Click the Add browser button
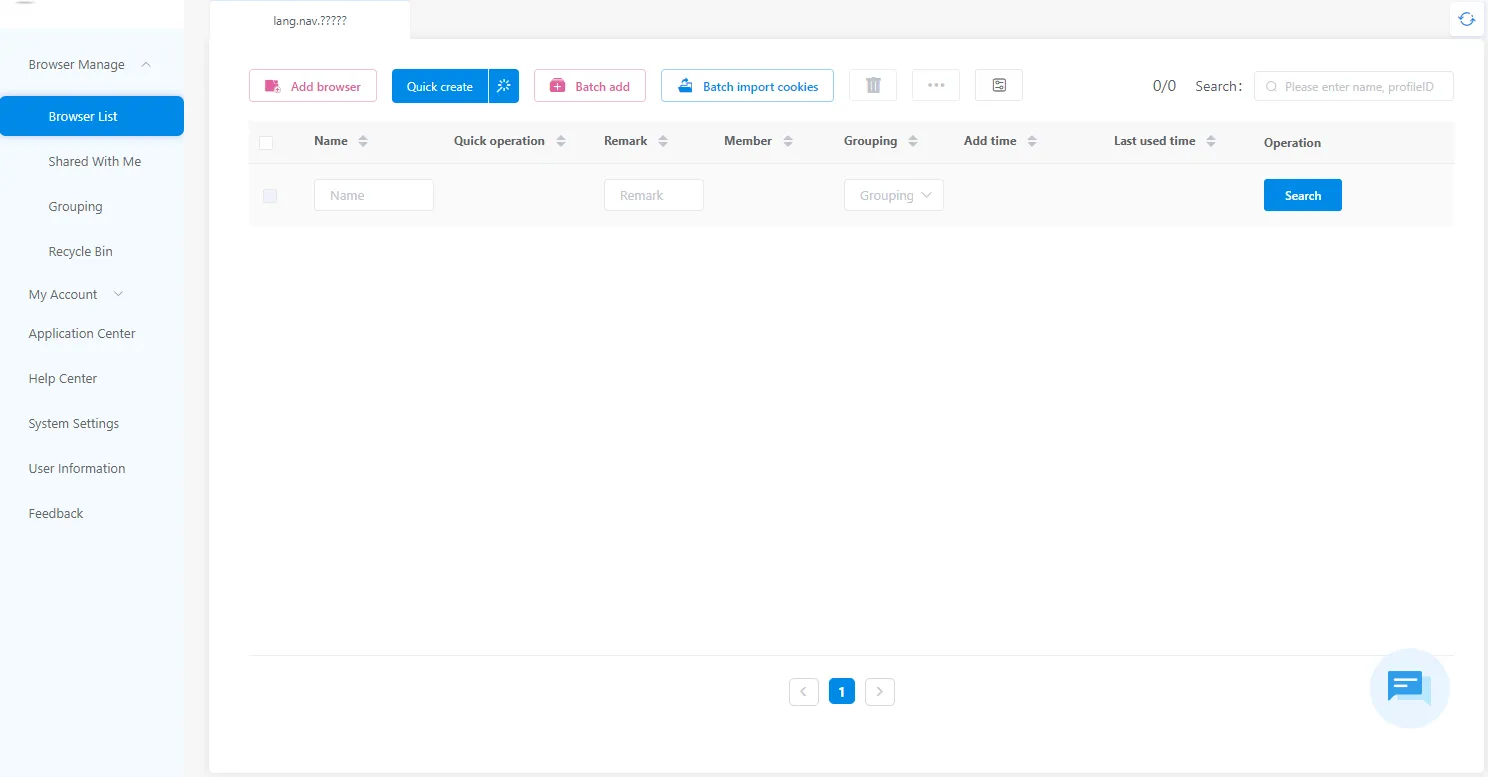 (313, 86)
